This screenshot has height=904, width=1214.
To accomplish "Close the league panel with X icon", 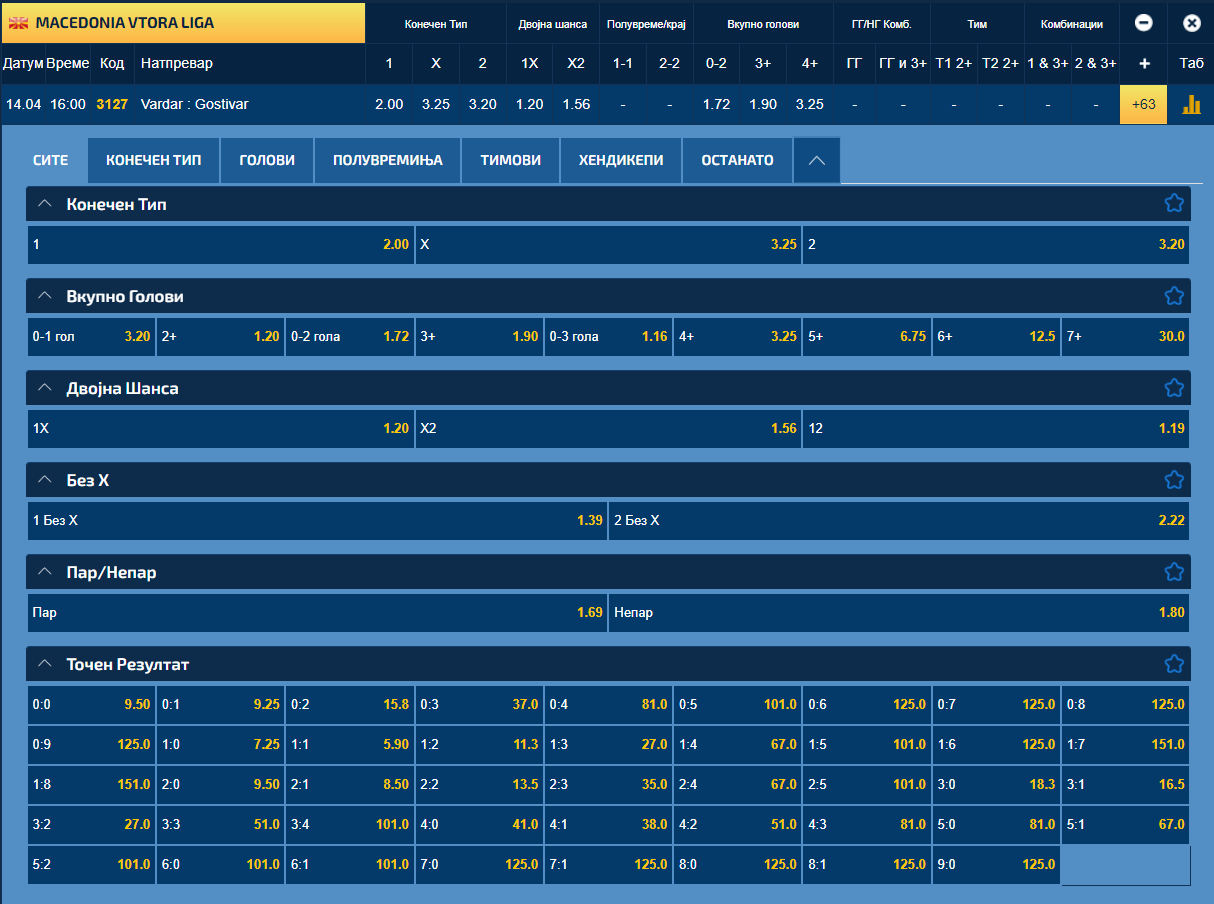I will click(1191, 22).
